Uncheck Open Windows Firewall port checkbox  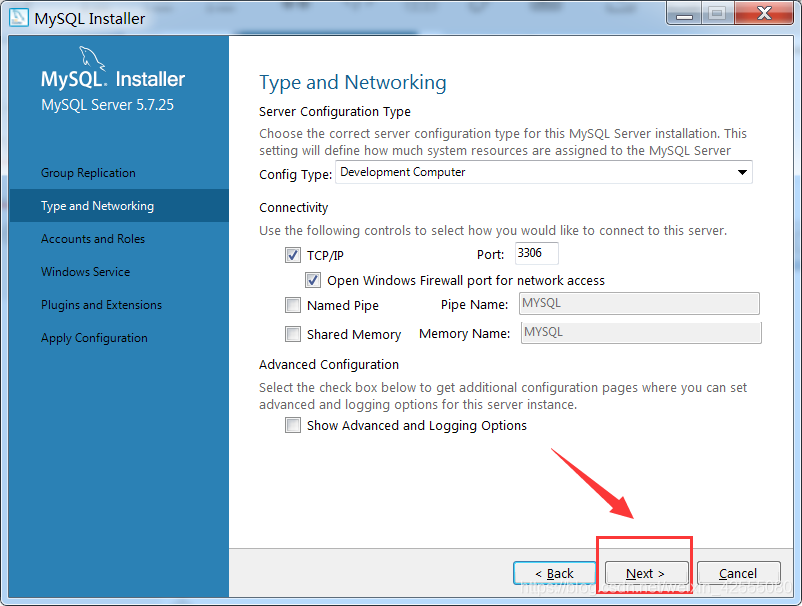coord(313,280)
